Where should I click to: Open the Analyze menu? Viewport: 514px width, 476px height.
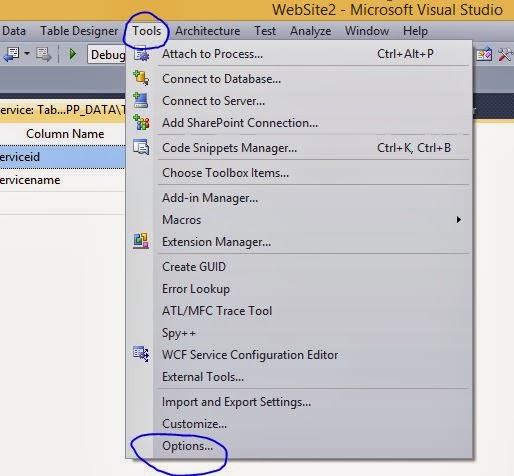pyautogui.click(x=310, y=31)
